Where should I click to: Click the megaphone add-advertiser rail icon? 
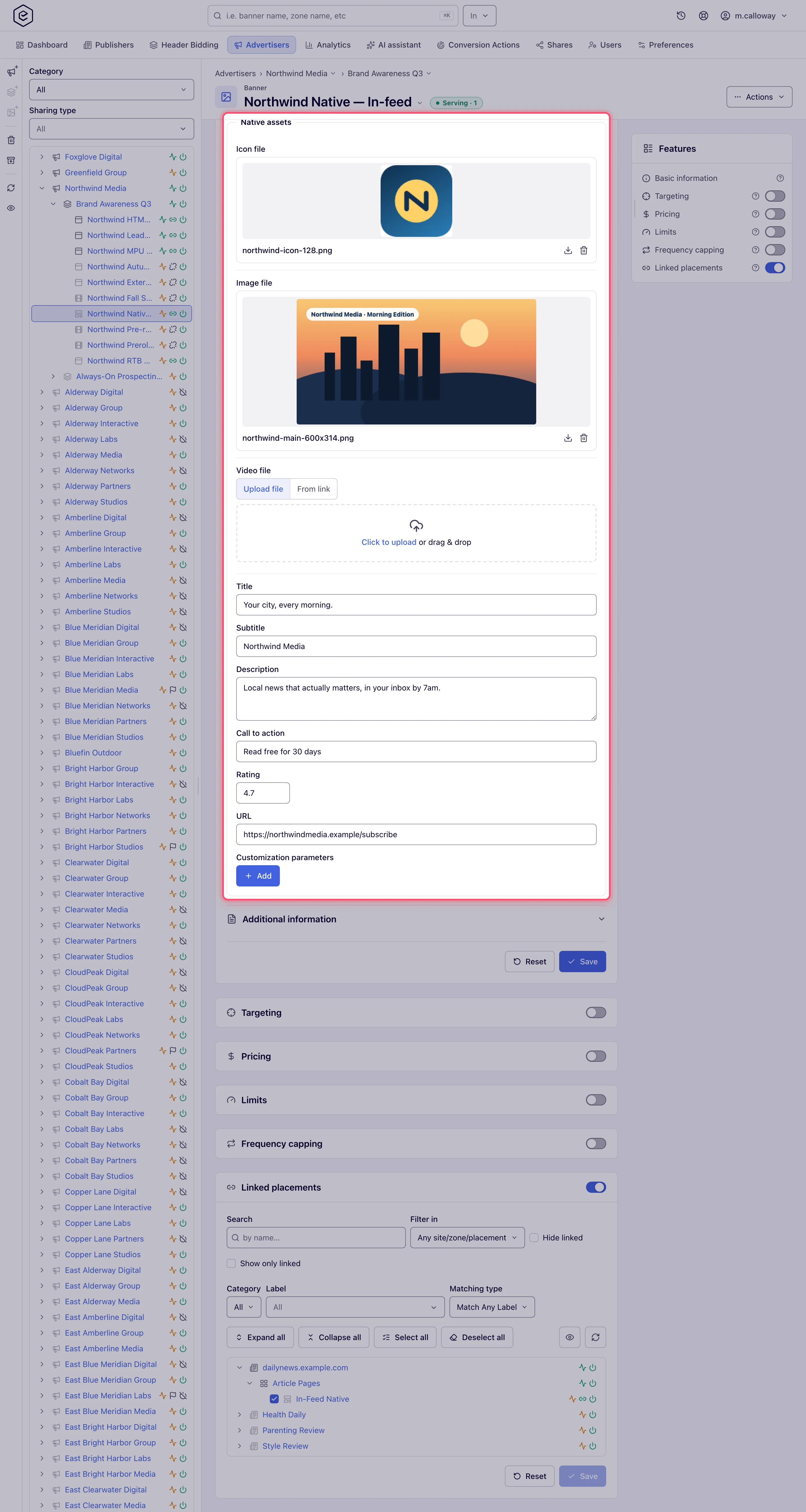click(x=12, y=72)
